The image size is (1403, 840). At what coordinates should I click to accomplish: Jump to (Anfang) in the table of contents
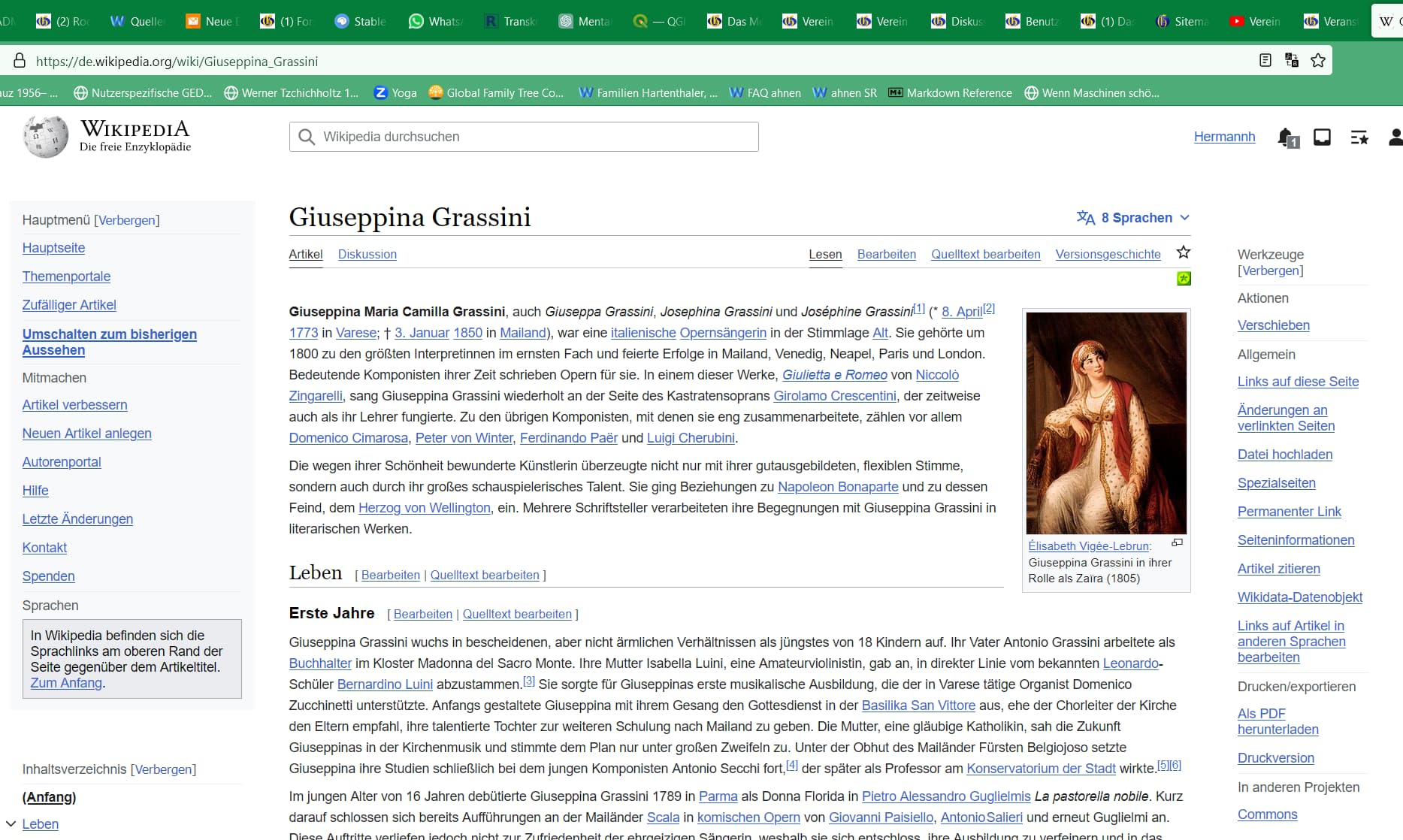49,797
